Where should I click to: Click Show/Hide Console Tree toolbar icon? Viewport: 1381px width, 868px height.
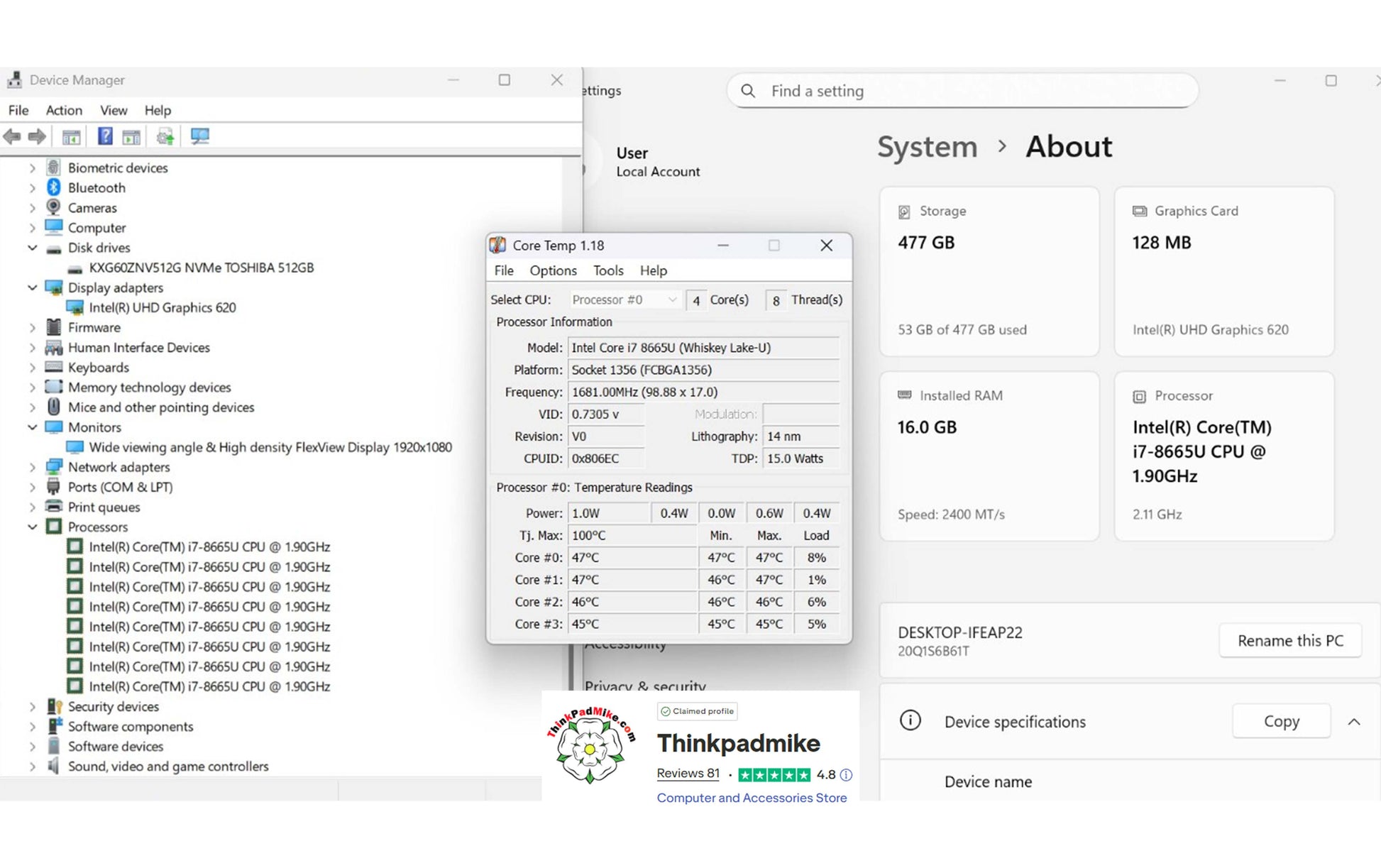71,136
